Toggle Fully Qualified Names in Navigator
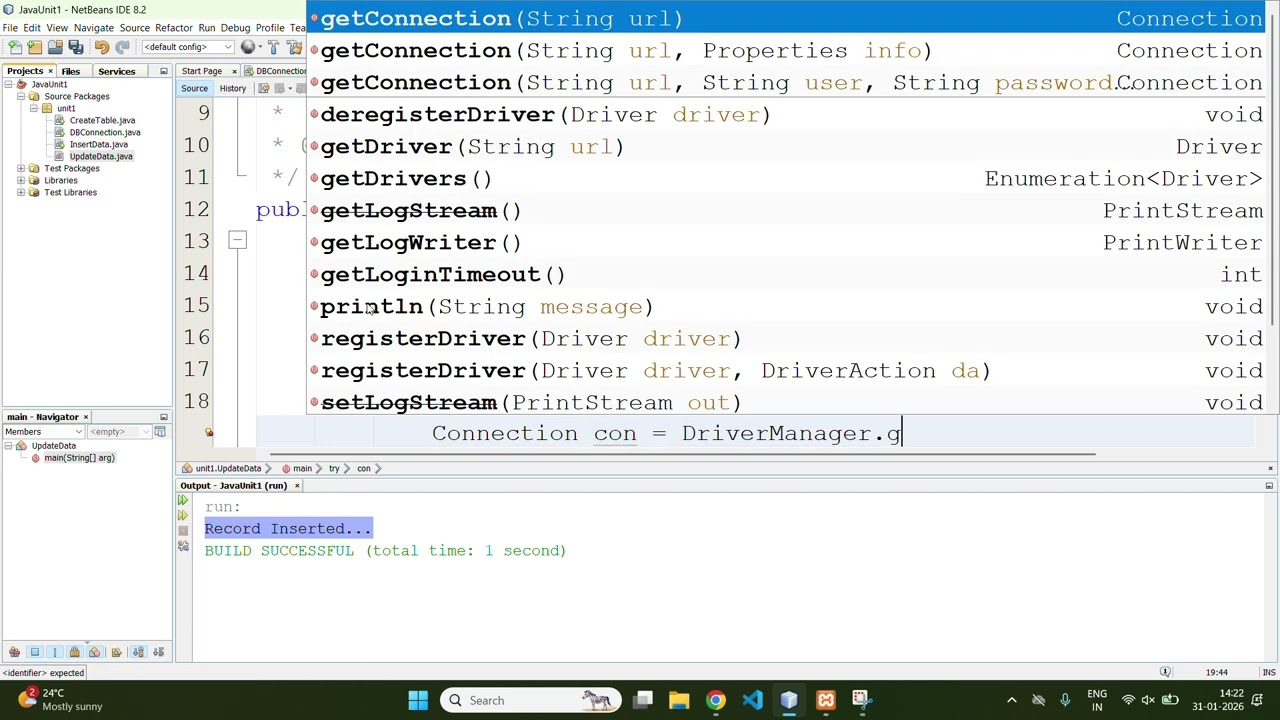The width and height of the screenshot is (1280, 720). click(116, 652)
